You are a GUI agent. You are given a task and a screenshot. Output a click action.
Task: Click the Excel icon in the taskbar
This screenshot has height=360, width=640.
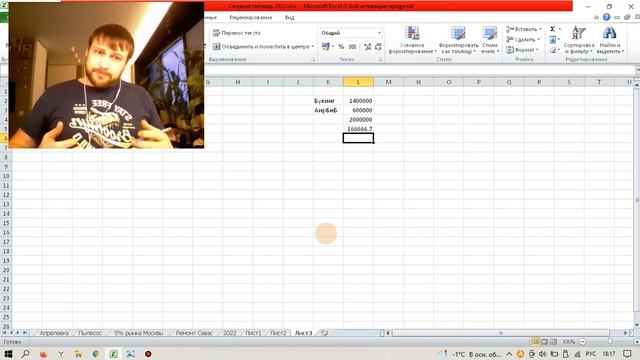(113, 354)
